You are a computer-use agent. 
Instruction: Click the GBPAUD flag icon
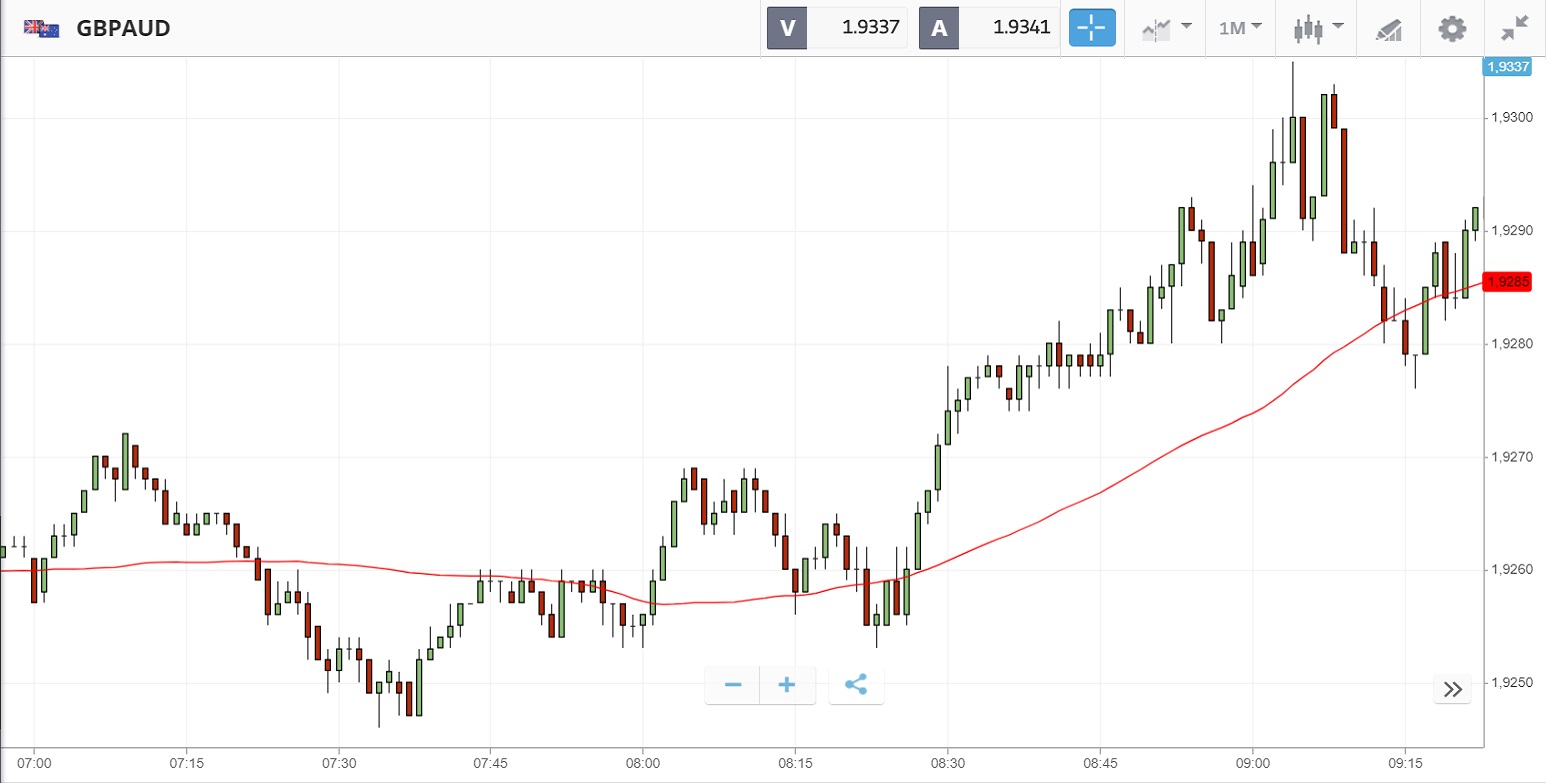(x=42, y=28)
